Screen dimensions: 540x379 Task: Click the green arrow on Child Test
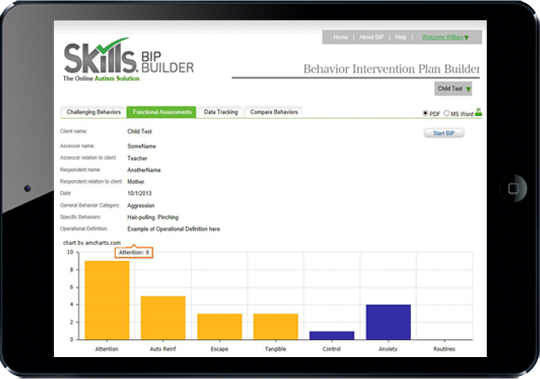click(x=468, y=89)
